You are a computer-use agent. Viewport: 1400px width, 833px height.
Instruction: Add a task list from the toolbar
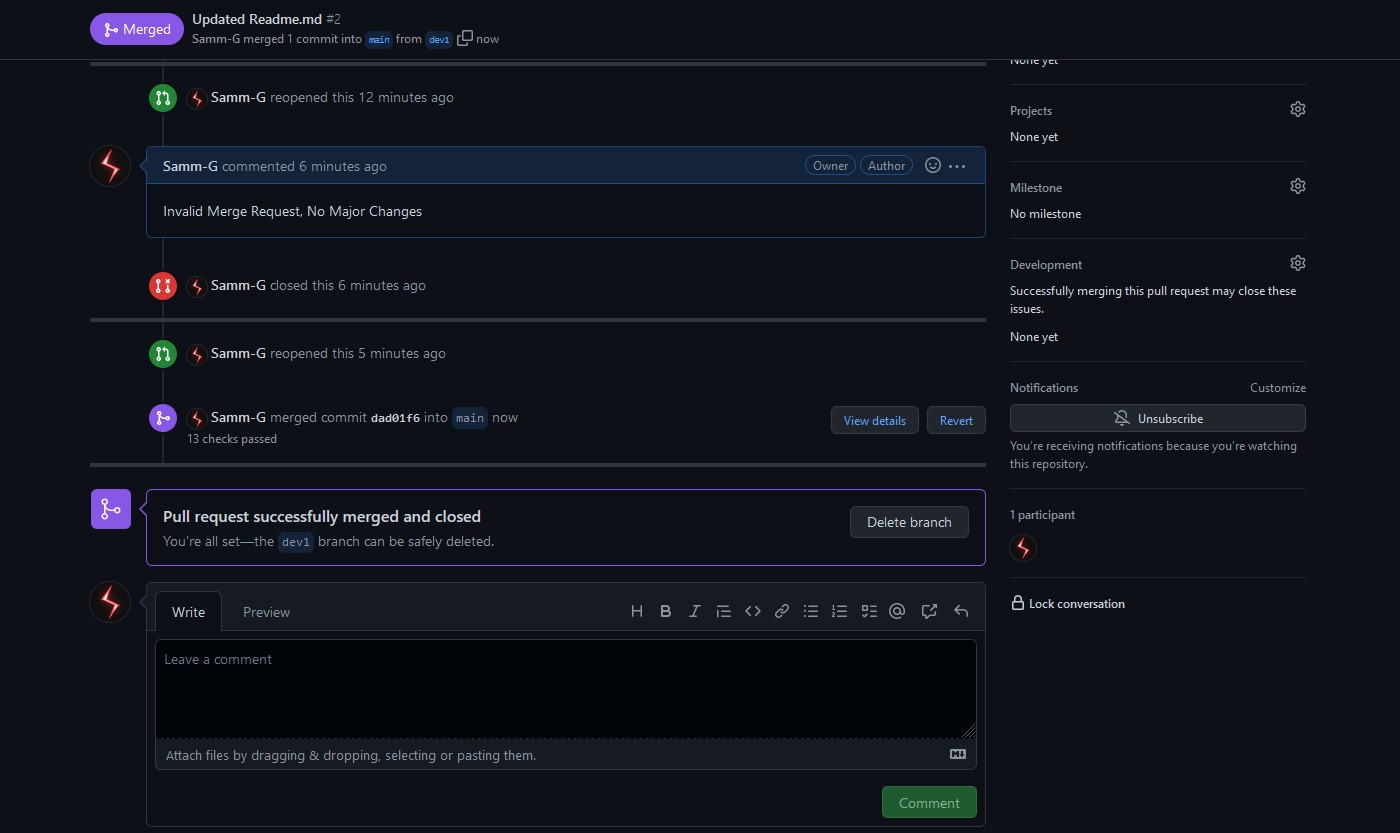[868, 611]
